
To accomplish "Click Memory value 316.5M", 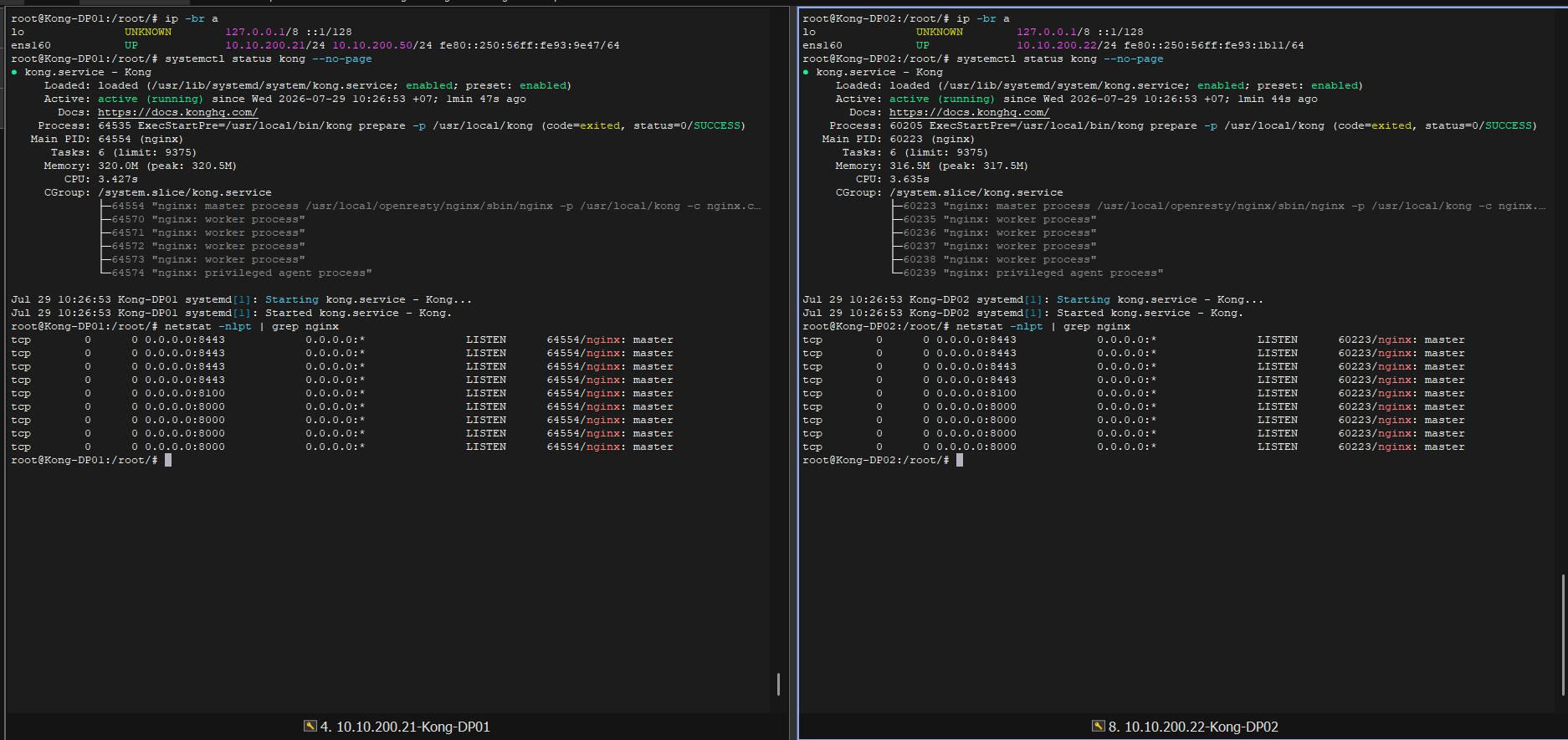I will (x=910, y=166).
